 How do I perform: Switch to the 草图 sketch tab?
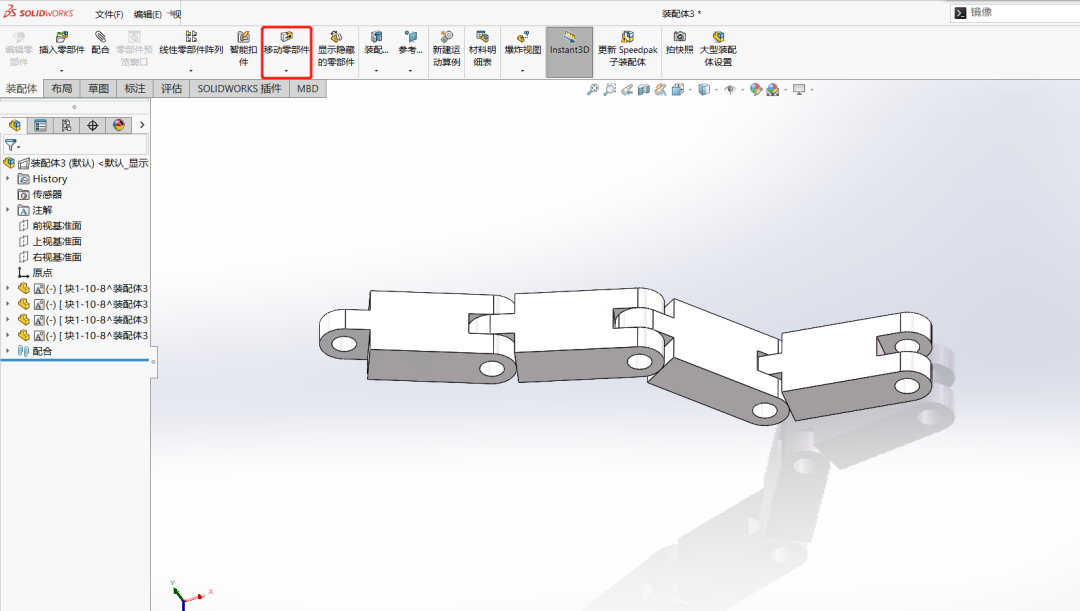pos(98,88)
